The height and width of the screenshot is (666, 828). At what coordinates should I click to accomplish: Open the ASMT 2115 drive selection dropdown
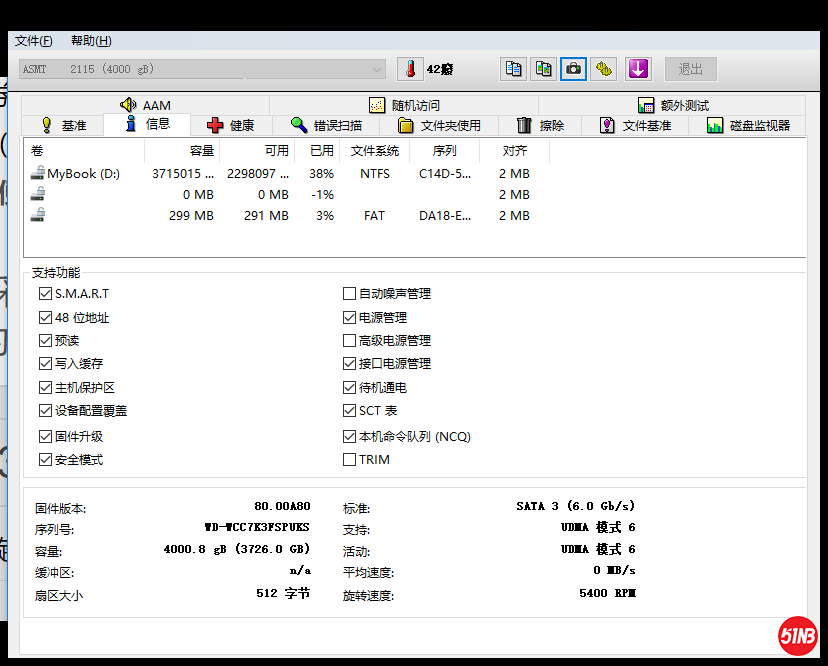pyautogui.click(x=202, y=69)
